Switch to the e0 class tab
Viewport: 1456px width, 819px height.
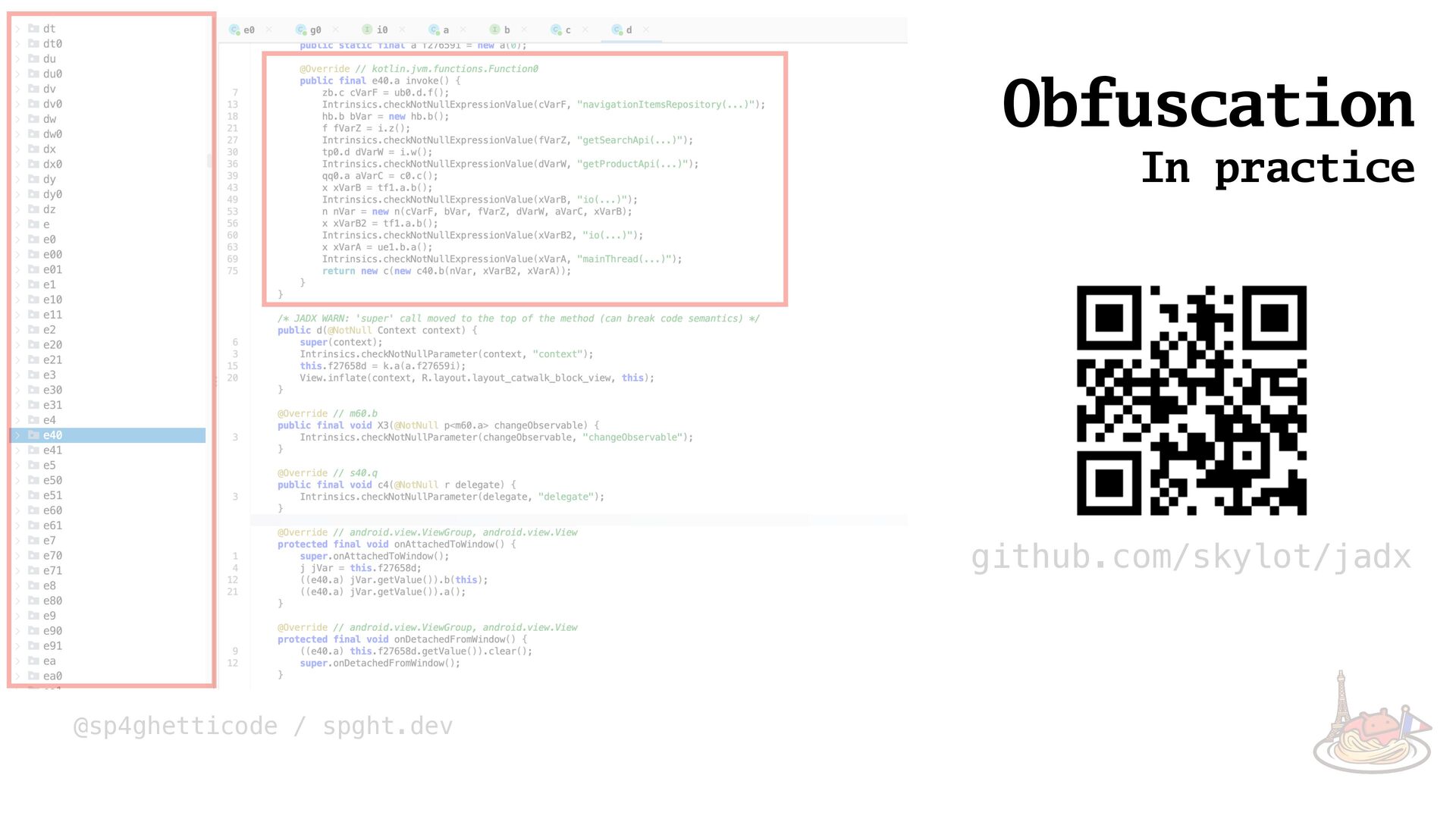coord(248,30)
